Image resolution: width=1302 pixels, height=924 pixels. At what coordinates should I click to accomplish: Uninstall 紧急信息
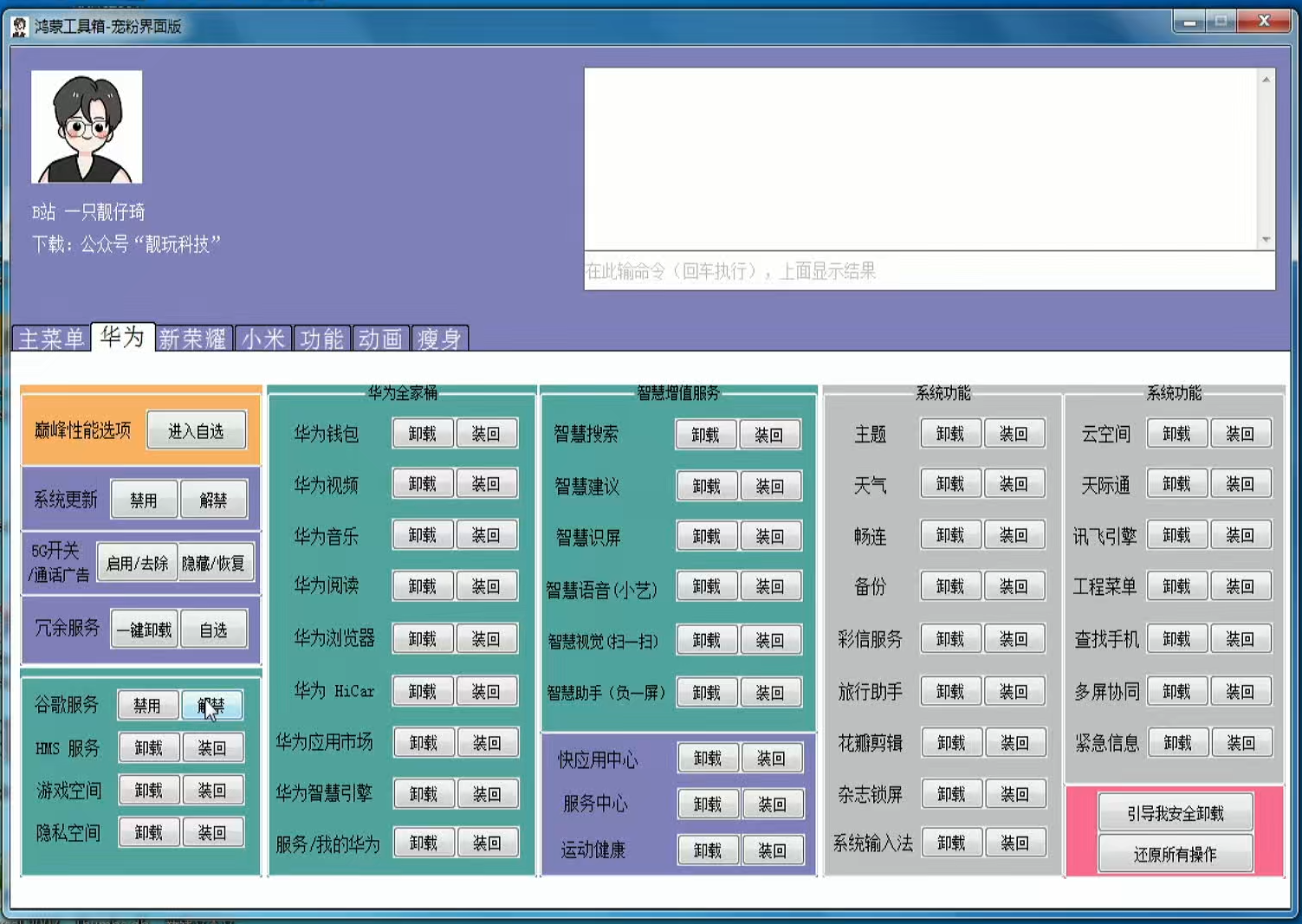[x=1178, y=742]
